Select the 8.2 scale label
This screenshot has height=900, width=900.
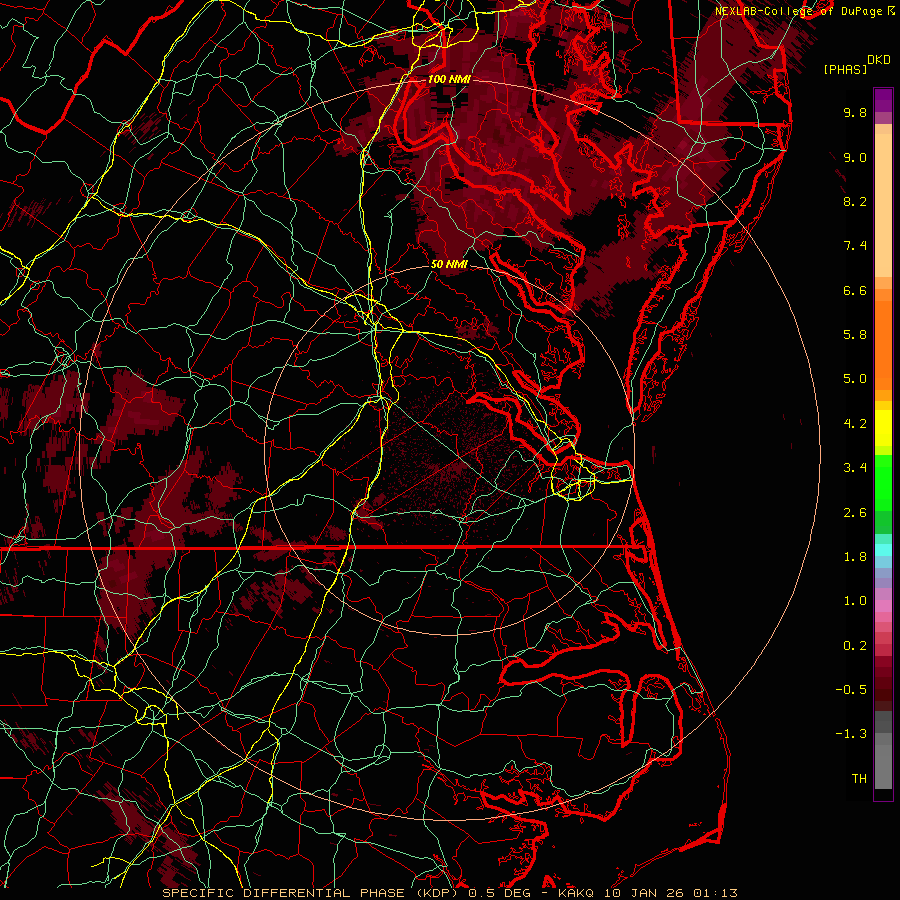coord(855,201)
